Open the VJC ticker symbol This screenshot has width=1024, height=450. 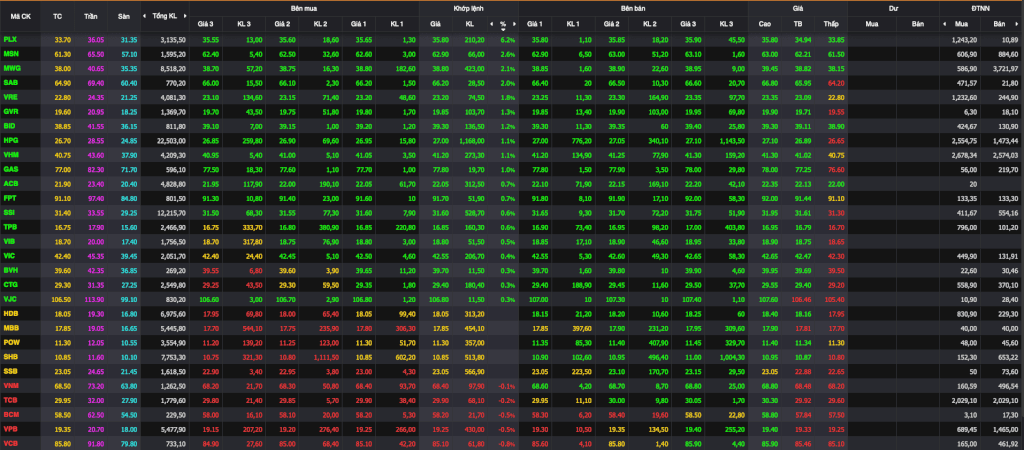point(10,297)
